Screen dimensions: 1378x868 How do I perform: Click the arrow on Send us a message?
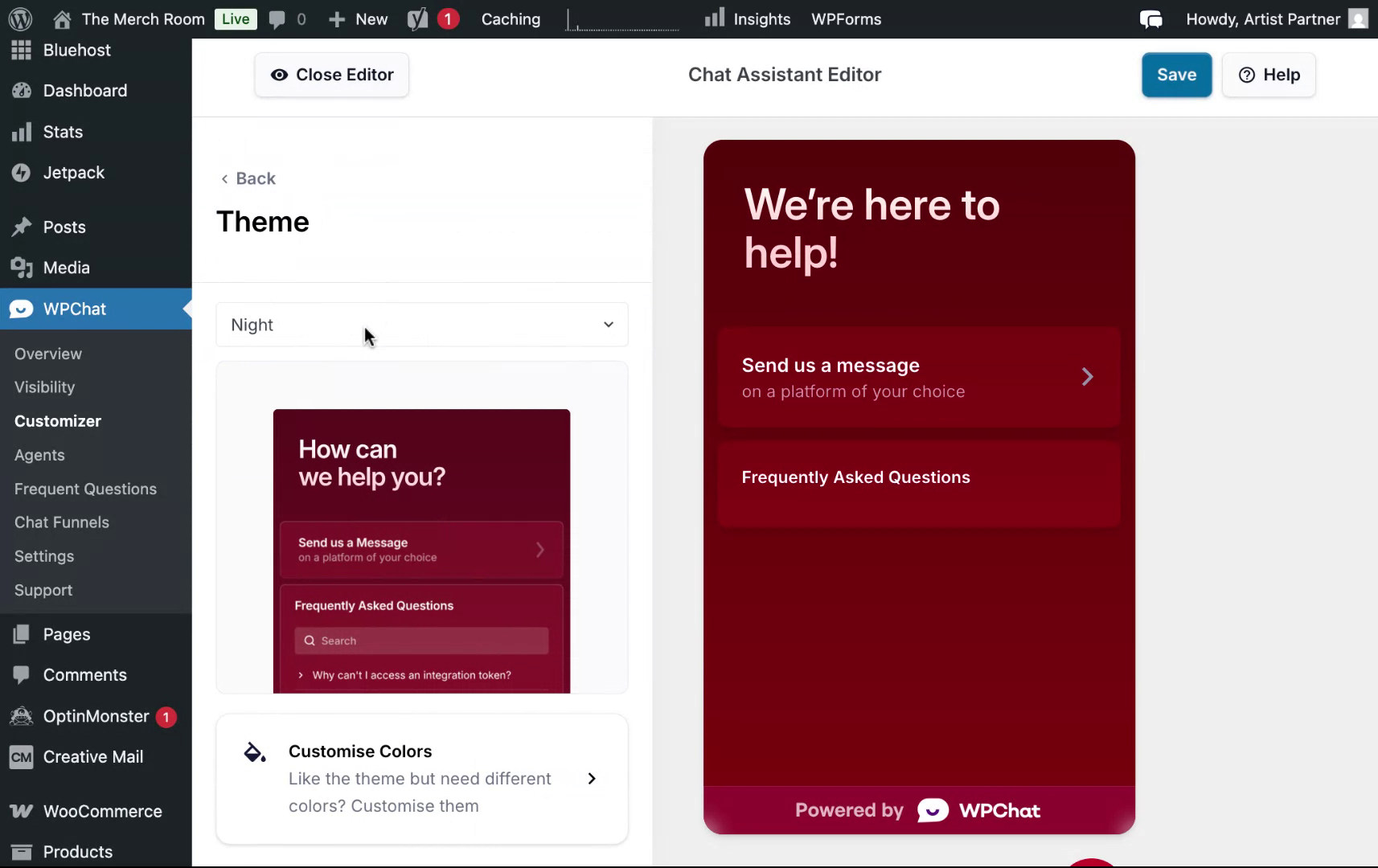1087,377
